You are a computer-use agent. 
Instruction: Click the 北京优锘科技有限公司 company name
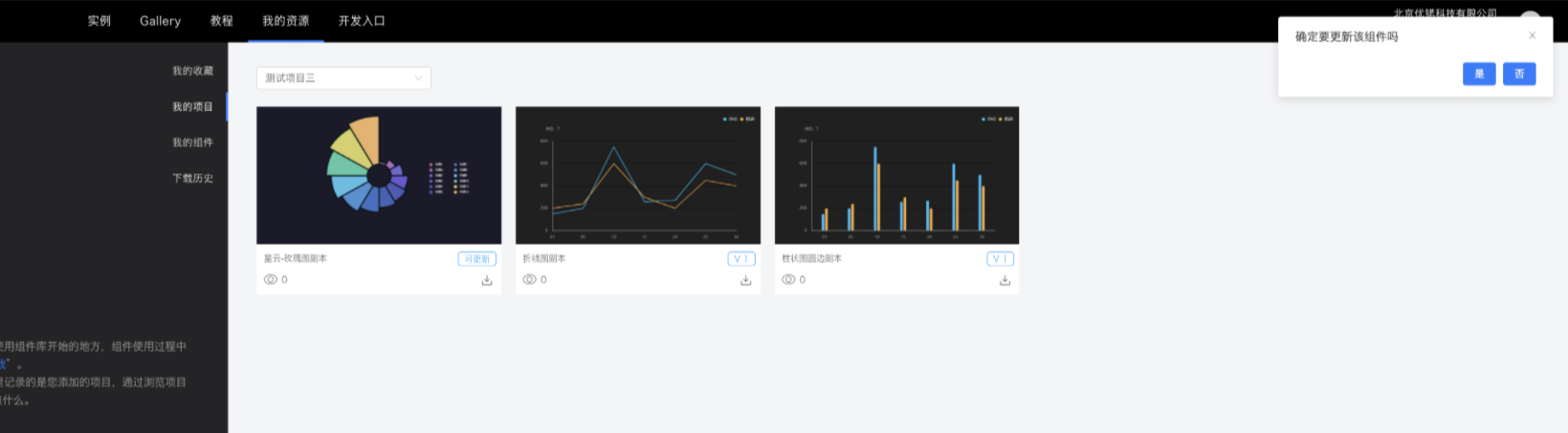(1445, 12)
